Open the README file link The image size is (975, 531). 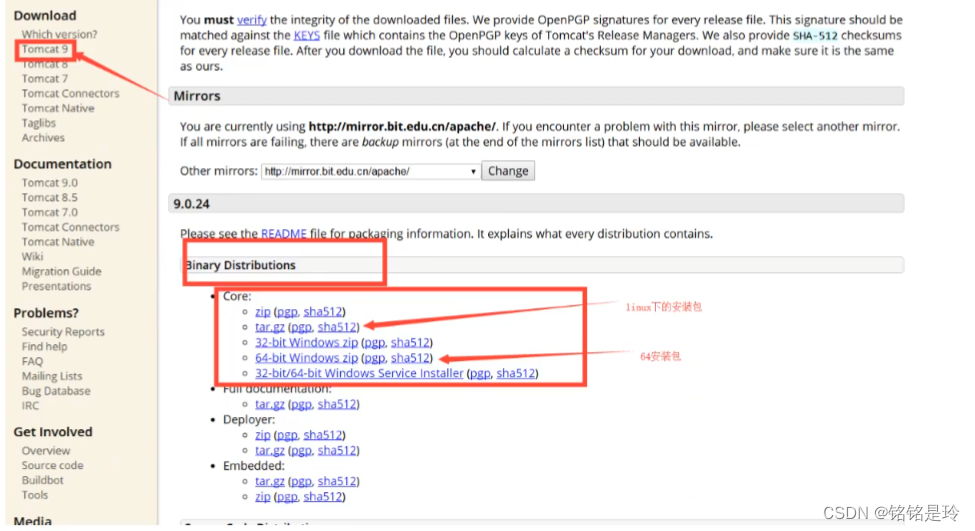tap(284, 234)
